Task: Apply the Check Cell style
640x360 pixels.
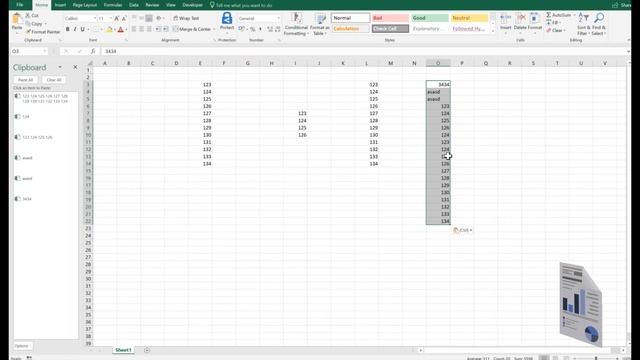Action: coord(390,29)
